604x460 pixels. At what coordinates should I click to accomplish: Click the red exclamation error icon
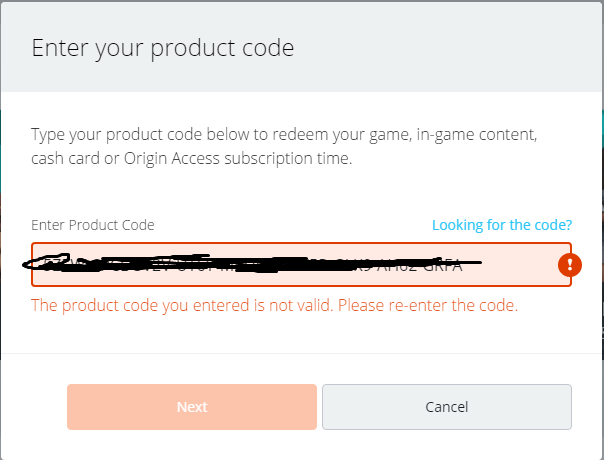[570, 265]
